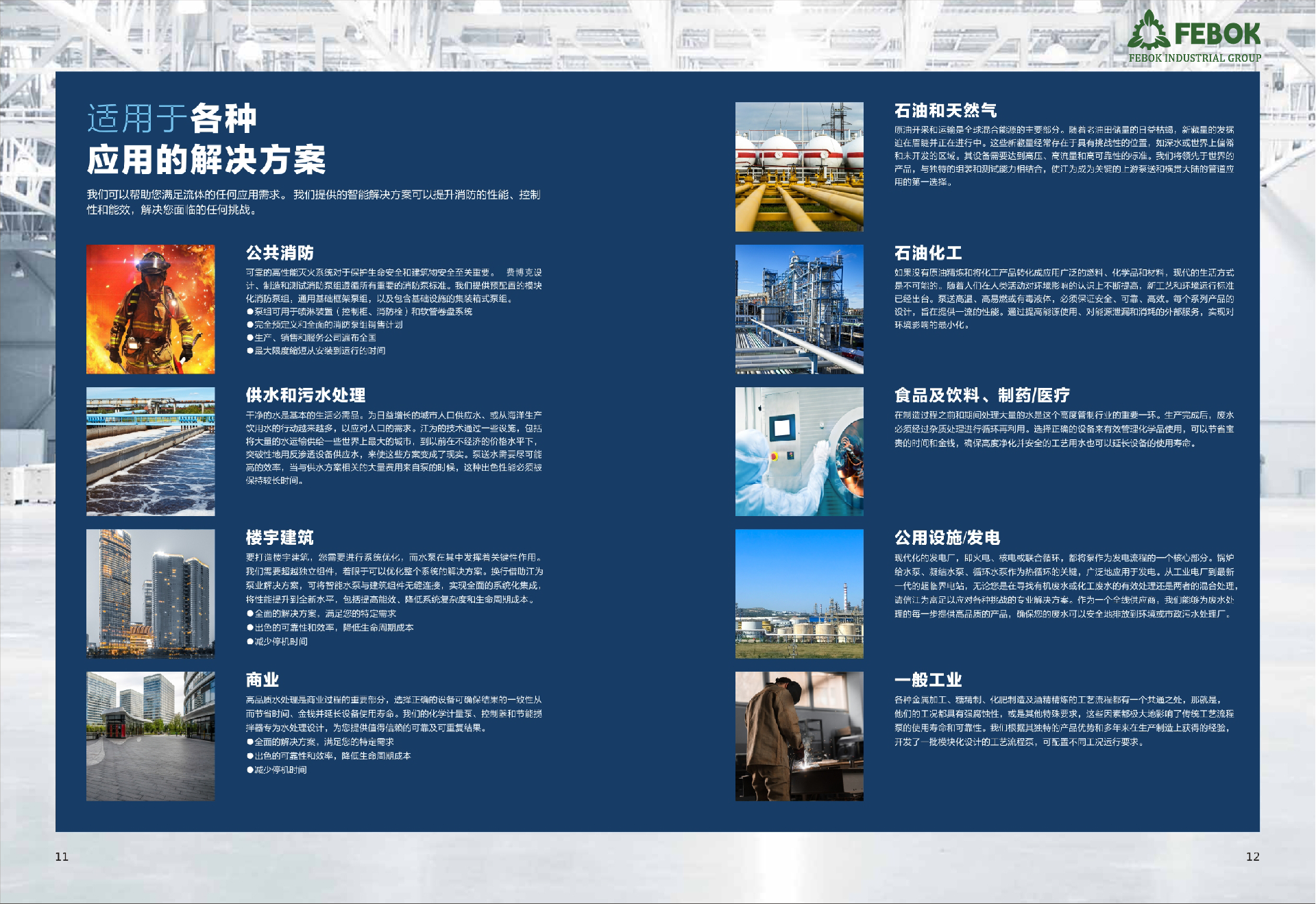Image resolution: width=1316 pixels, height=904 pixels.
Task: Click page number 12 at bottom right
Action: click(1252, 857)
